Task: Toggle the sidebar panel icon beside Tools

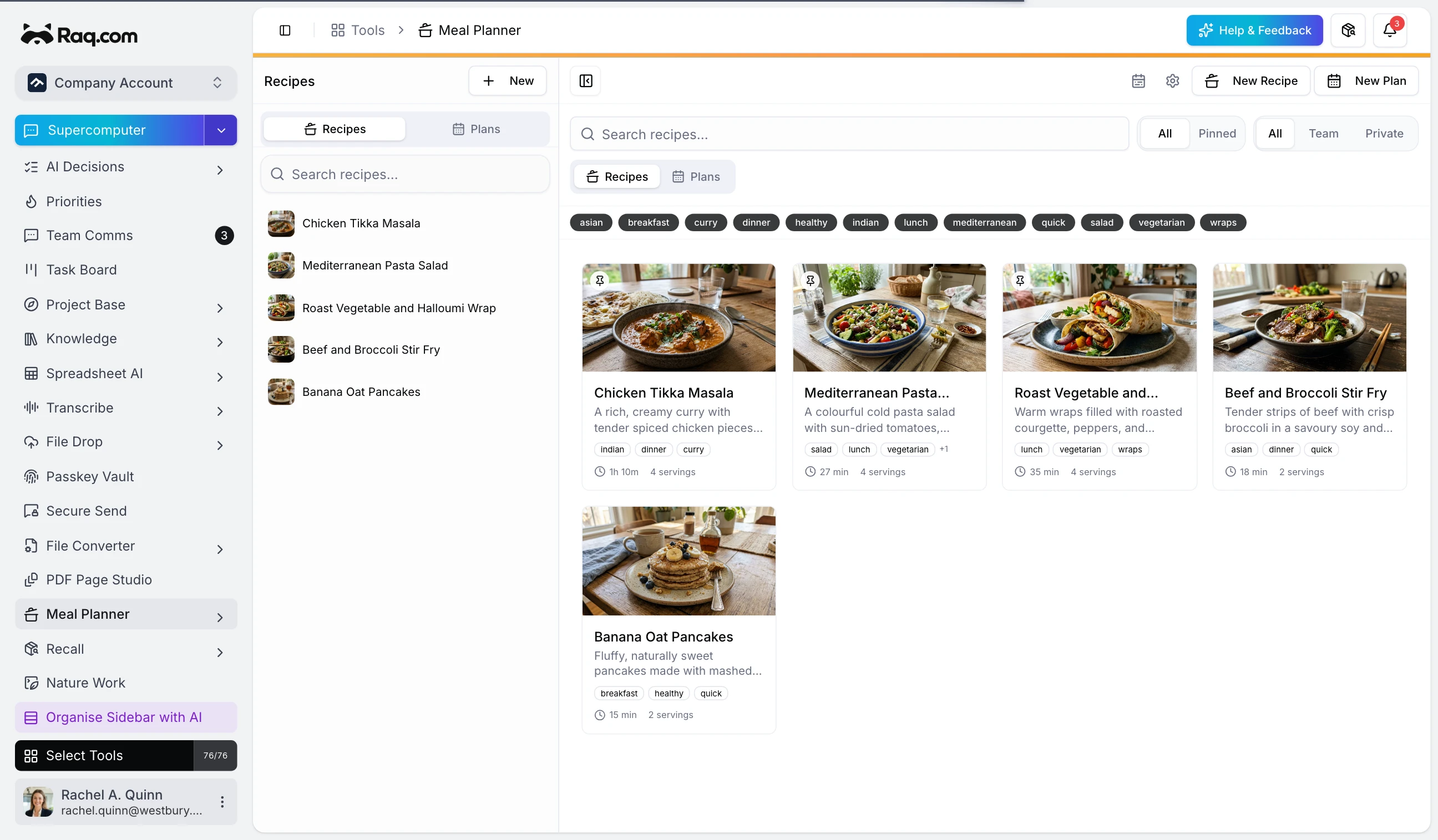Action: pos(285,30)
